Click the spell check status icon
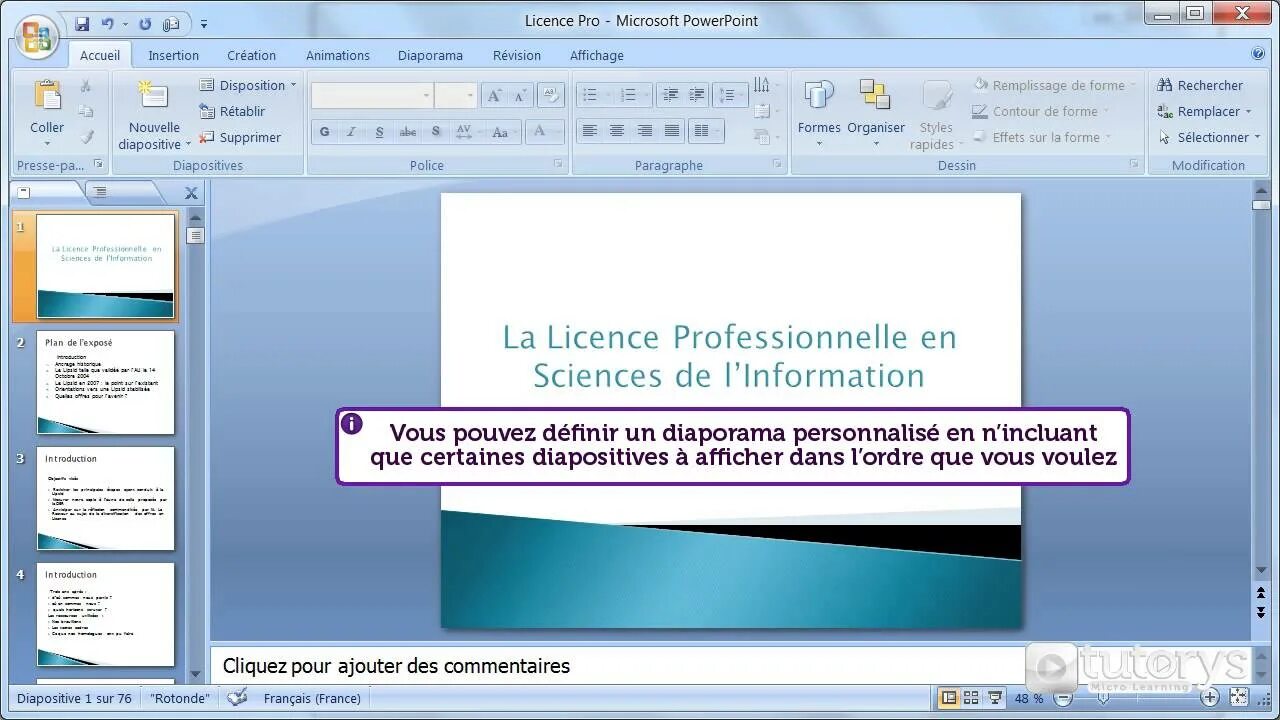The height and width of the screenshot is (720, 1280). click(237, 698)
